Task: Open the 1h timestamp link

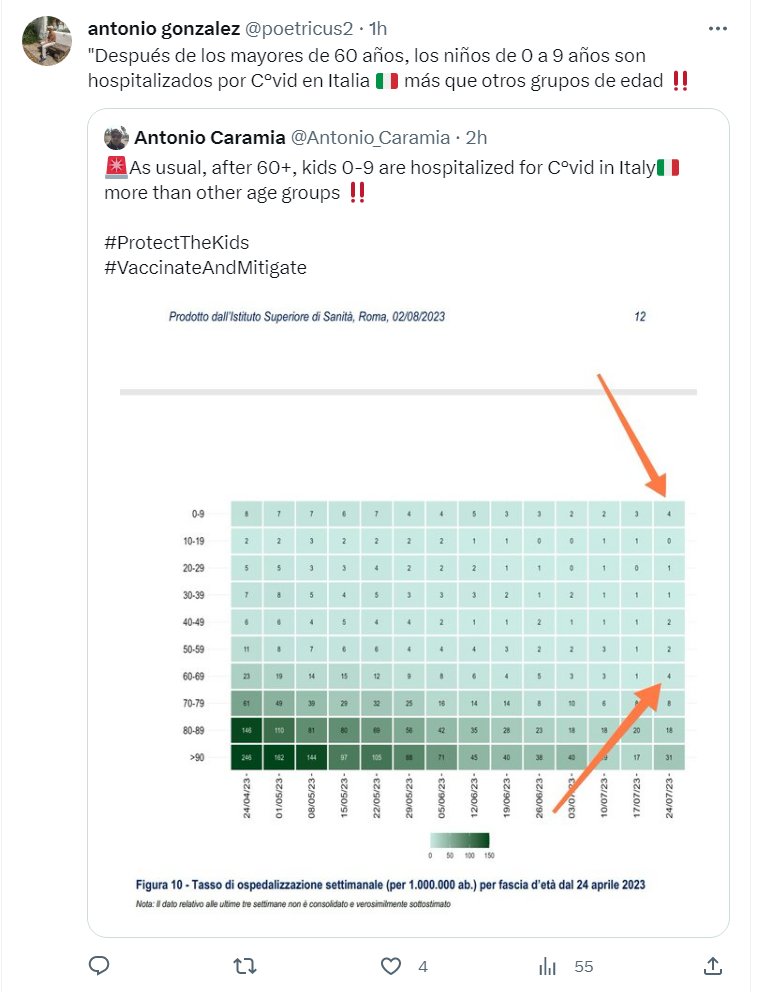Action: tap(378, 28)
